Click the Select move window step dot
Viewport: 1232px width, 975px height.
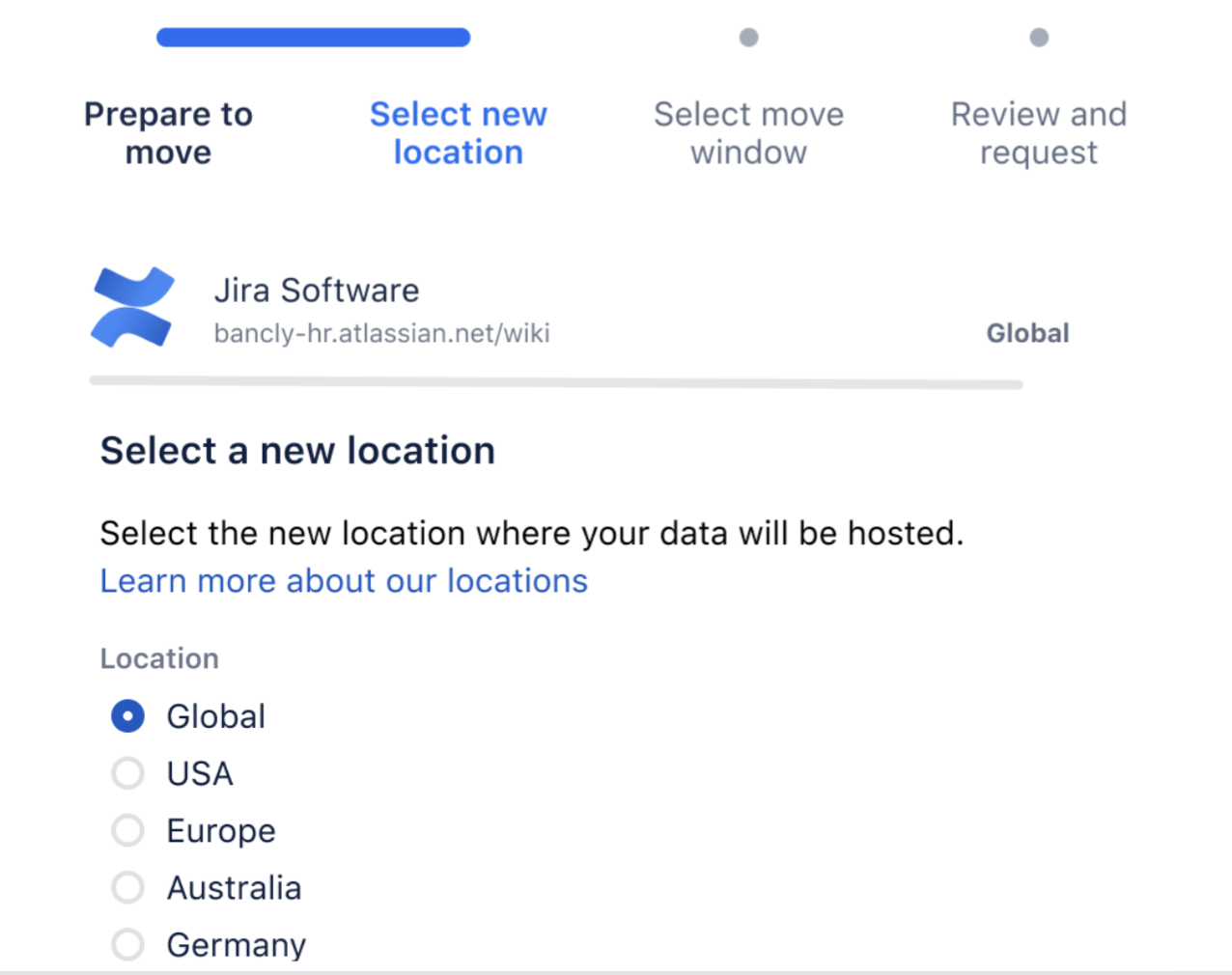click(749, 38)
